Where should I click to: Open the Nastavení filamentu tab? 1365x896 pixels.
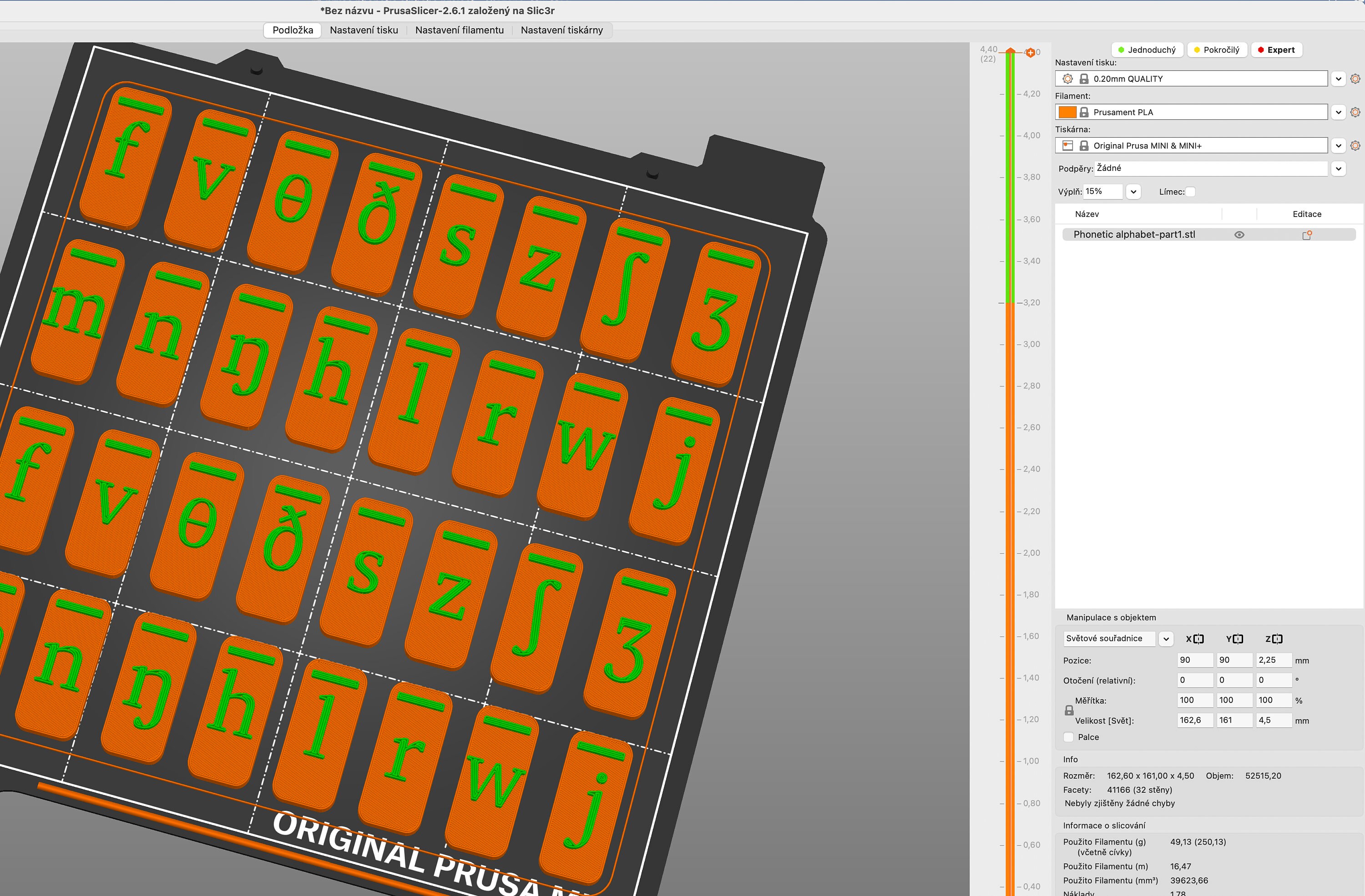pyautogui.click(x=460, y=30)
